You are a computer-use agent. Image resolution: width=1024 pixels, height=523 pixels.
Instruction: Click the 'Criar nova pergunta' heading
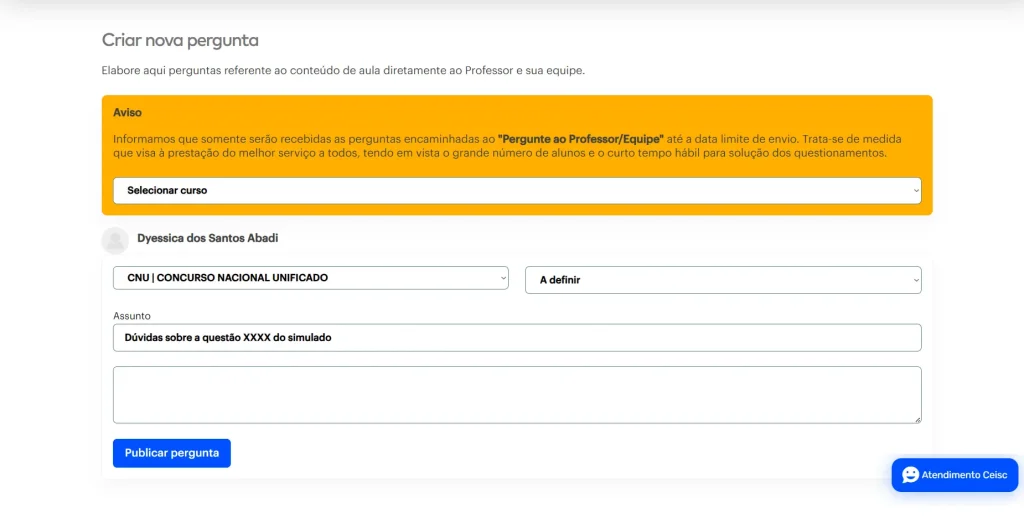[x=180, y=40]
